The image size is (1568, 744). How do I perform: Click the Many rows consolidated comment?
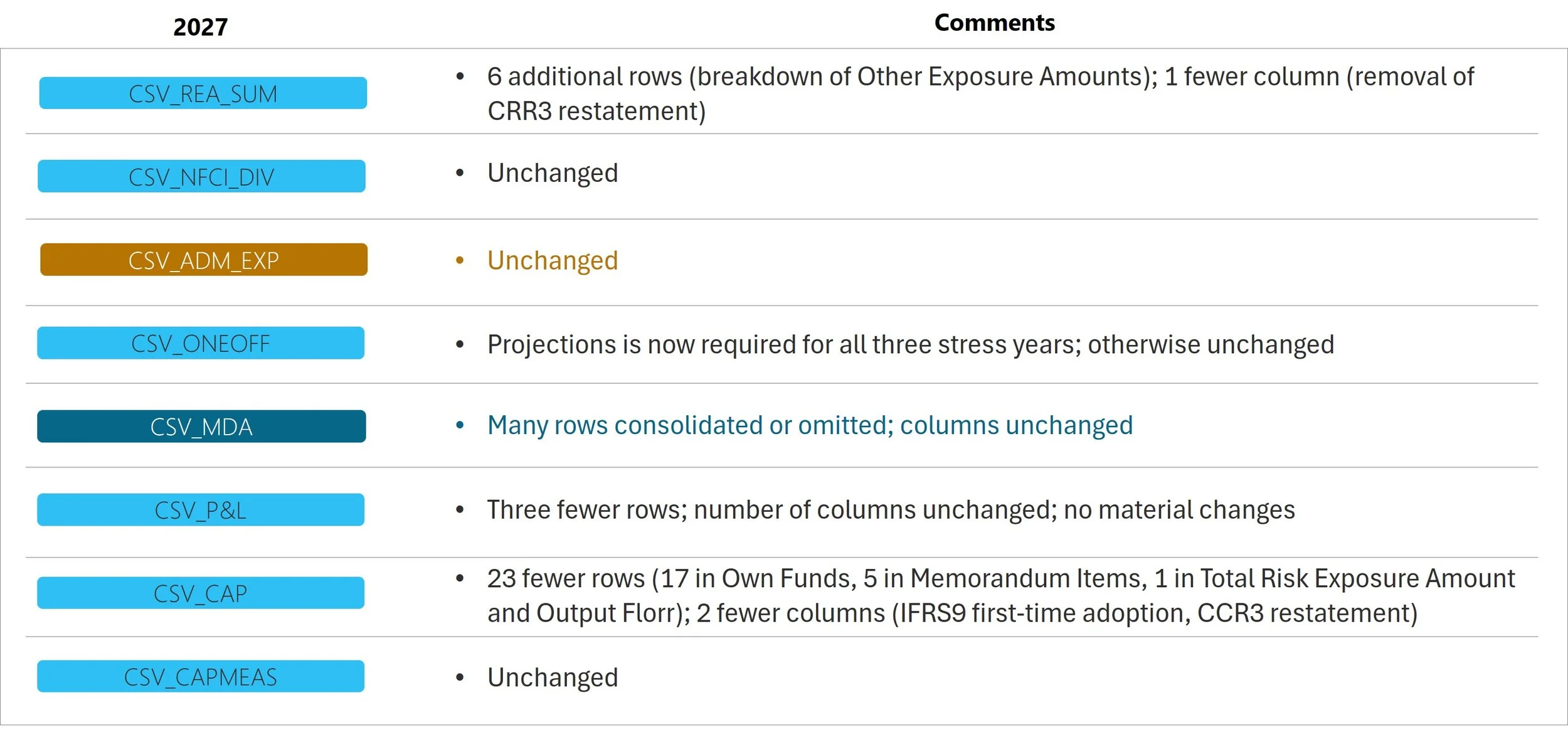810,425
